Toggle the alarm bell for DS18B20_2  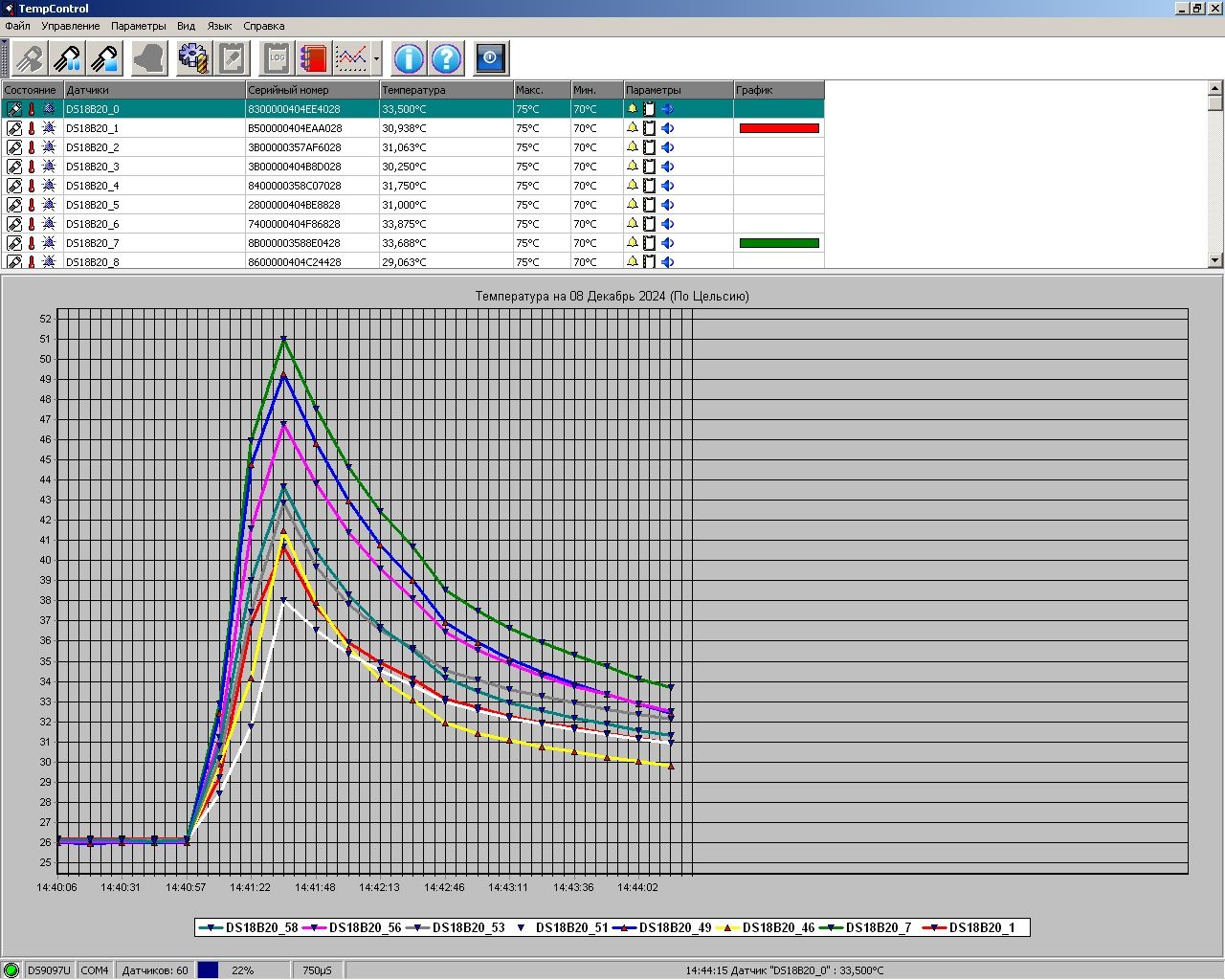point(632,147)
